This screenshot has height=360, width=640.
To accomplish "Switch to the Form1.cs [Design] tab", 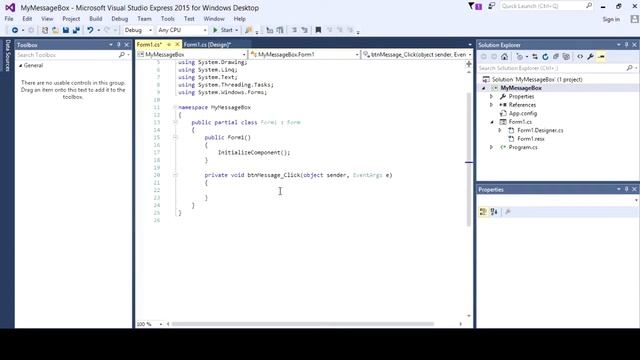I will [207, 44].
